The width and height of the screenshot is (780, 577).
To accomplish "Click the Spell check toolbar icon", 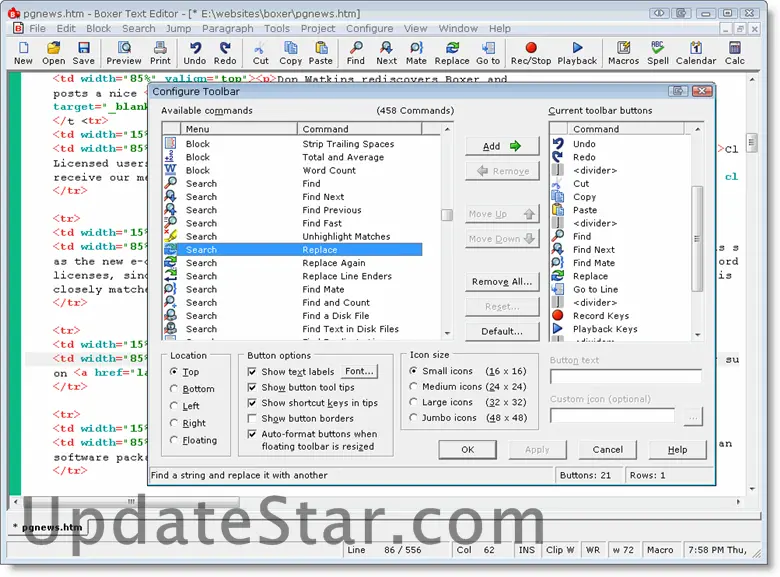I will [657, 52].
